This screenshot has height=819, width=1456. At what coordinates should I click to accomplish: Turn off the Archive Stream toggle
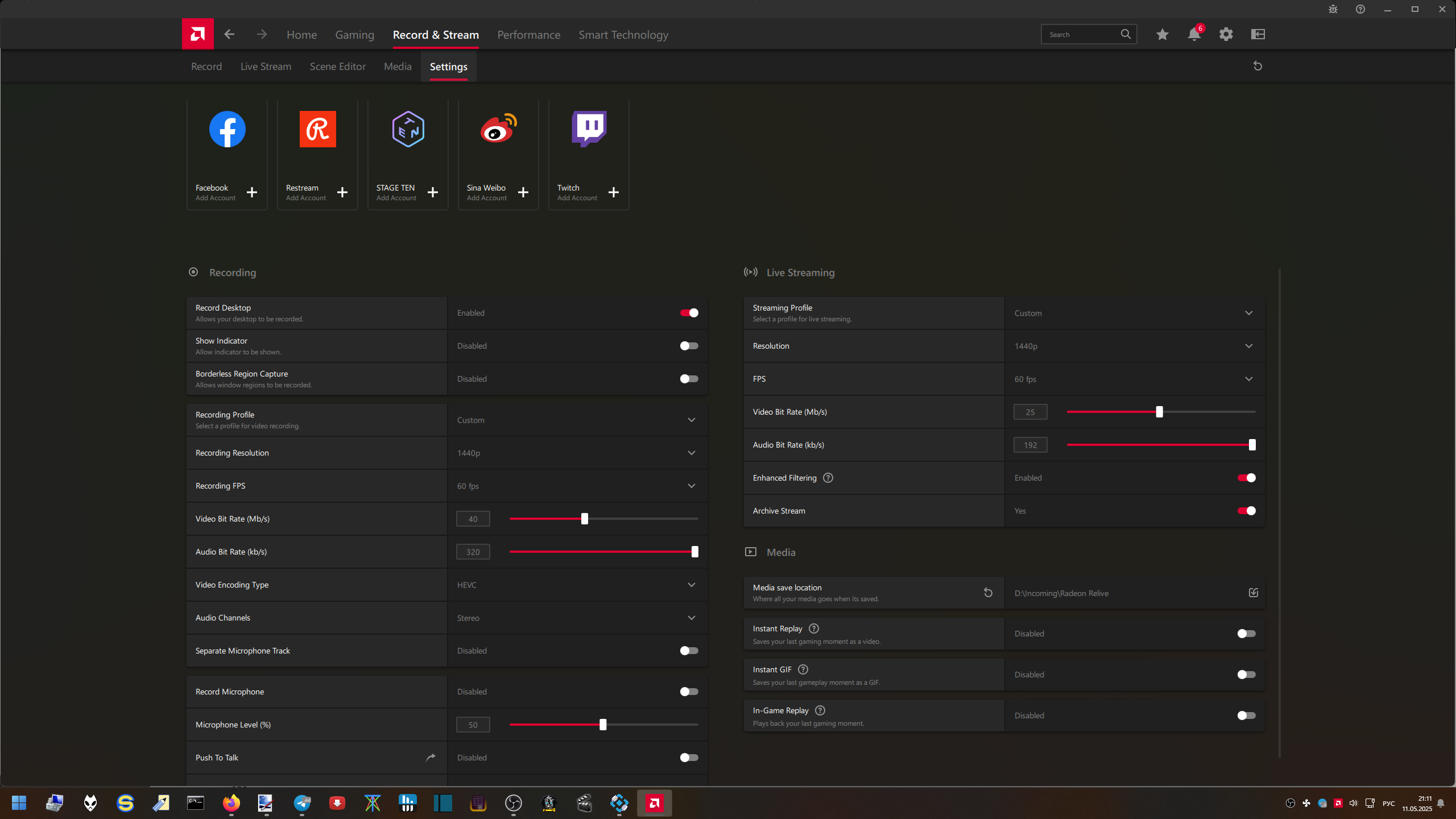(x=1246, y=511)
